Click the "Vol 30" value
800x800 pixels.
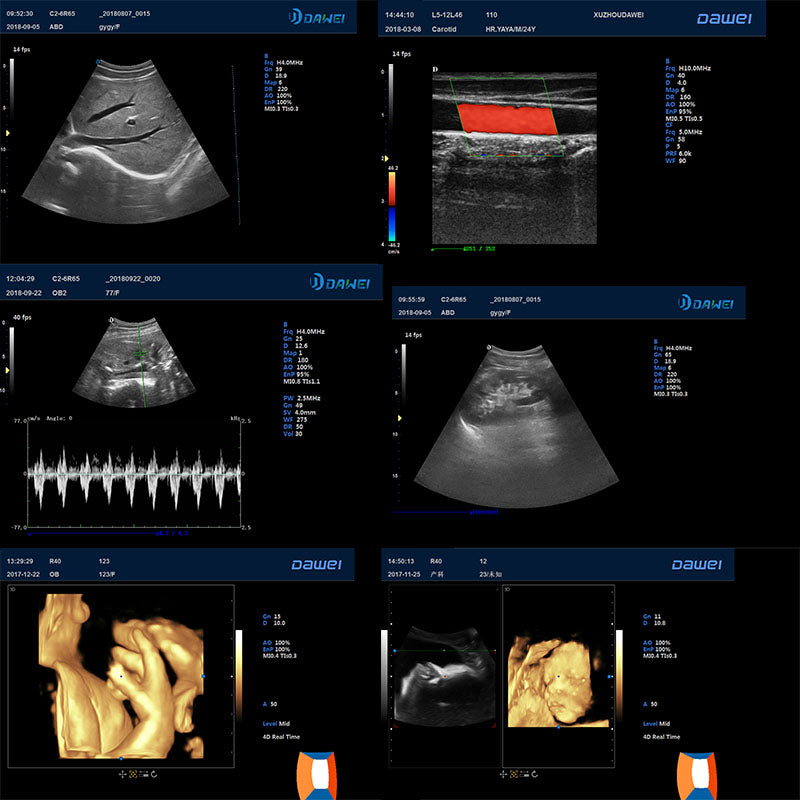pyautogui.click(x=293, y=434)
